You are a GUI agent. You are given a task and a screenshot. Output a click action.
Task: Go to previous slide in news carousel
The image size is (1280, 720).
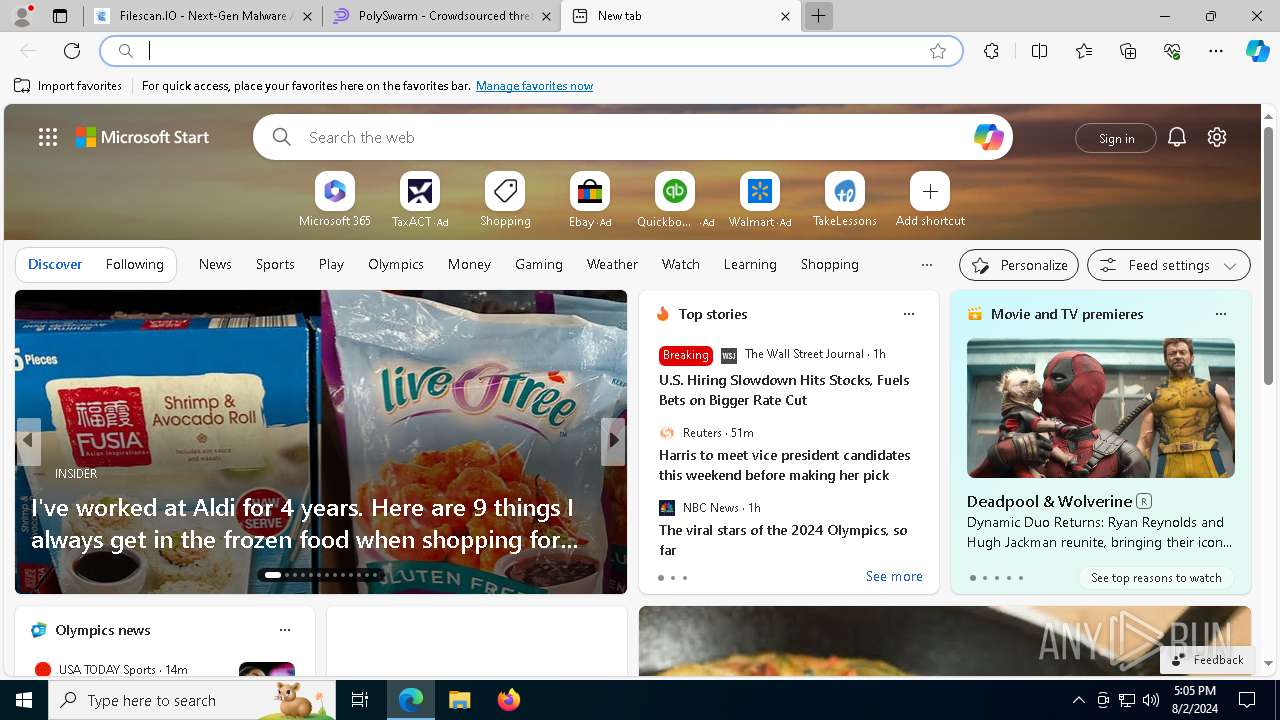pos(28,440)
